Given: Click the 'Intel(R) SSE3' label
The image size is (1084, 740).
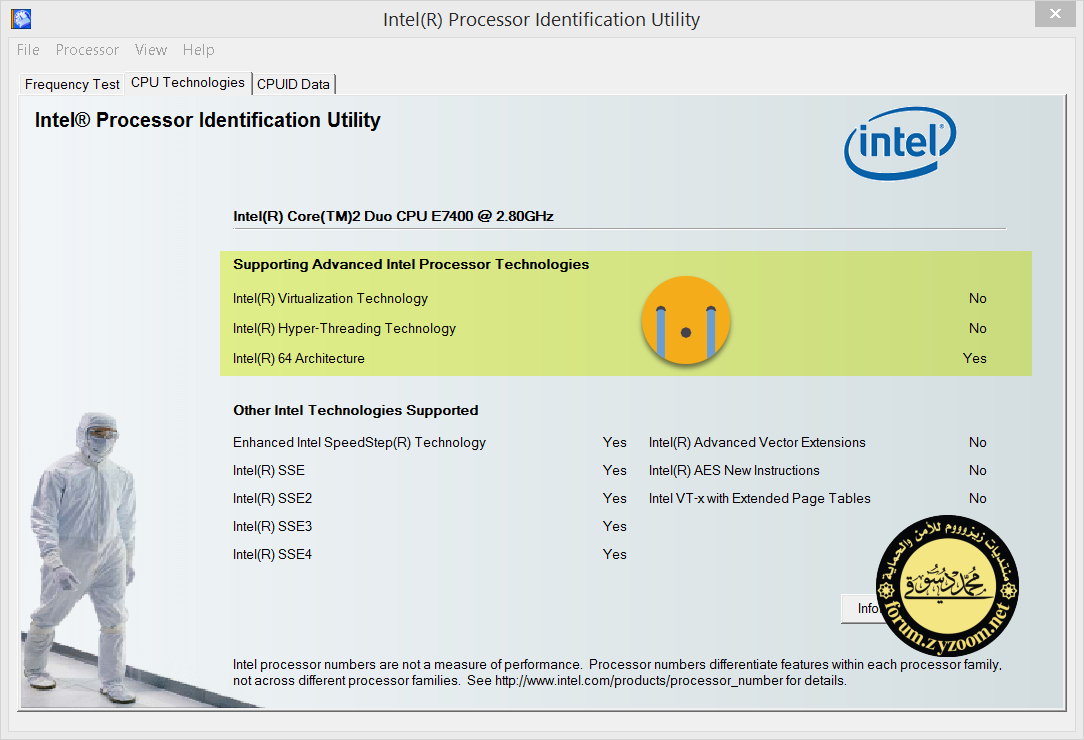Looking at the screenshot, I should pos(272,526).
